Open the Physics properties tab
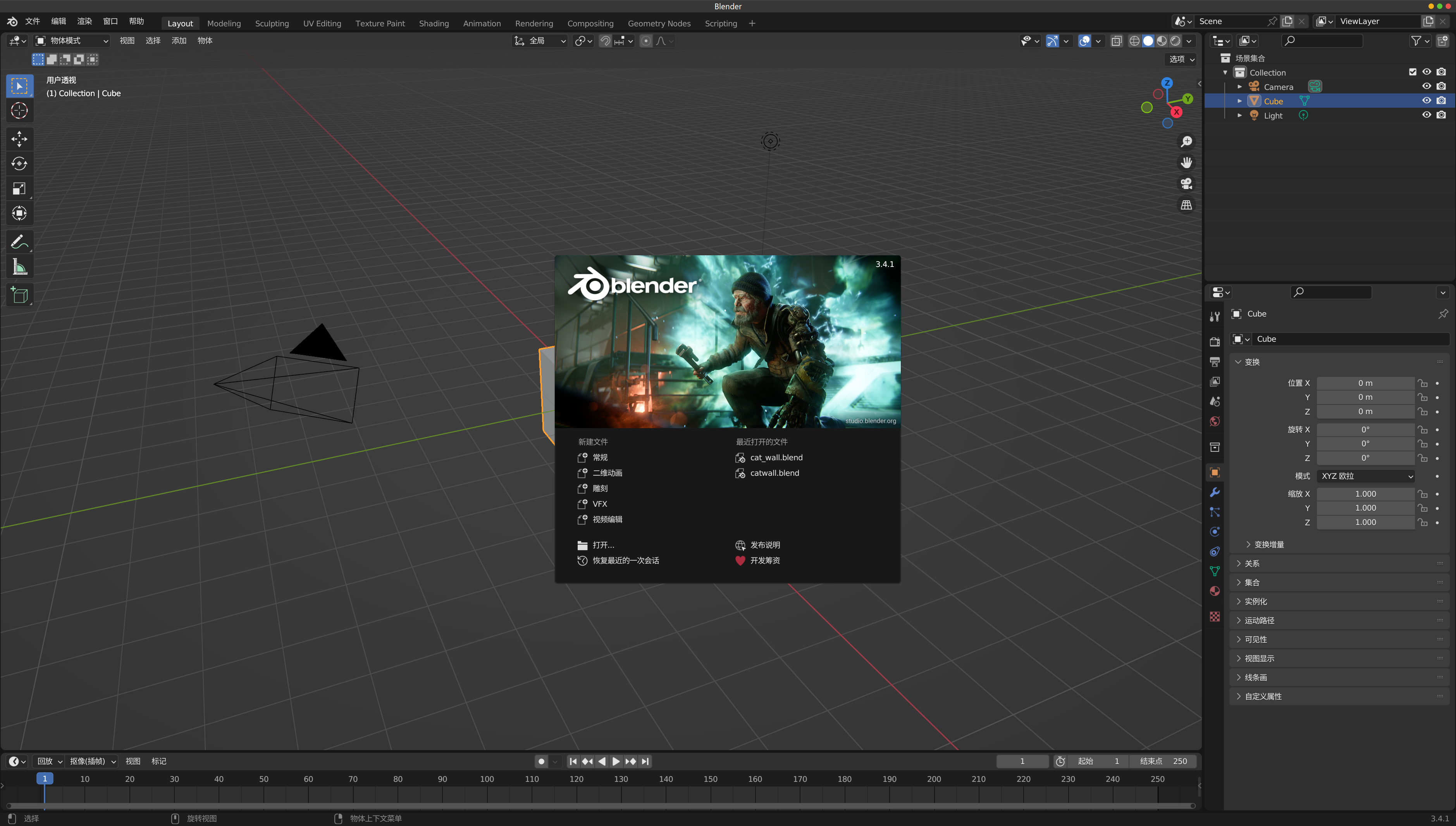This screenshot has width=1456, height=826. pyautogui.click(x=1214, y=532)
